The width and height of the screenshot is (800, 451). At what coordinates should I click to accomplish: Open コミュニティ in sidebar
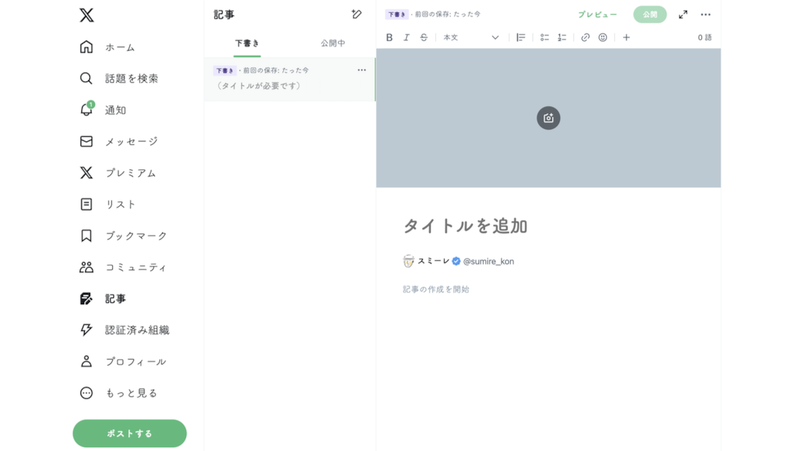123,267
